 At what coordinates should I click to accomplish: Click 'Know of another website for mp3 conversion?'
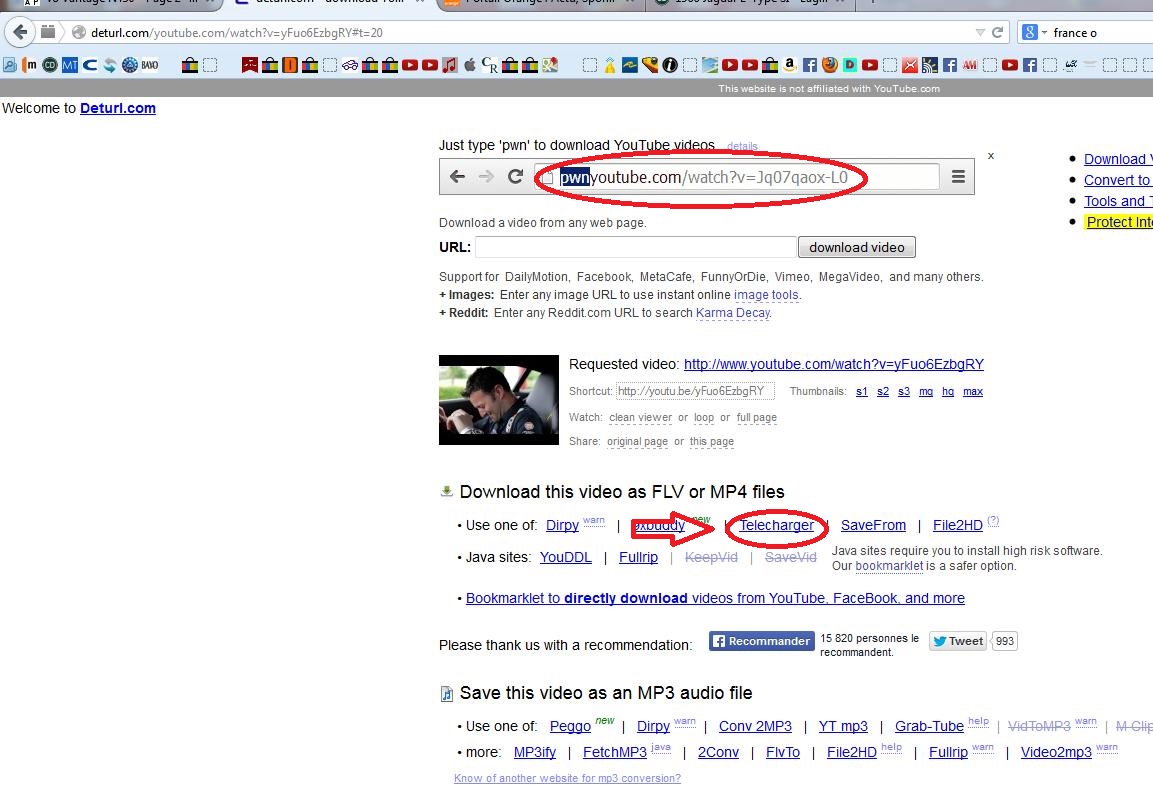(567, 778)
